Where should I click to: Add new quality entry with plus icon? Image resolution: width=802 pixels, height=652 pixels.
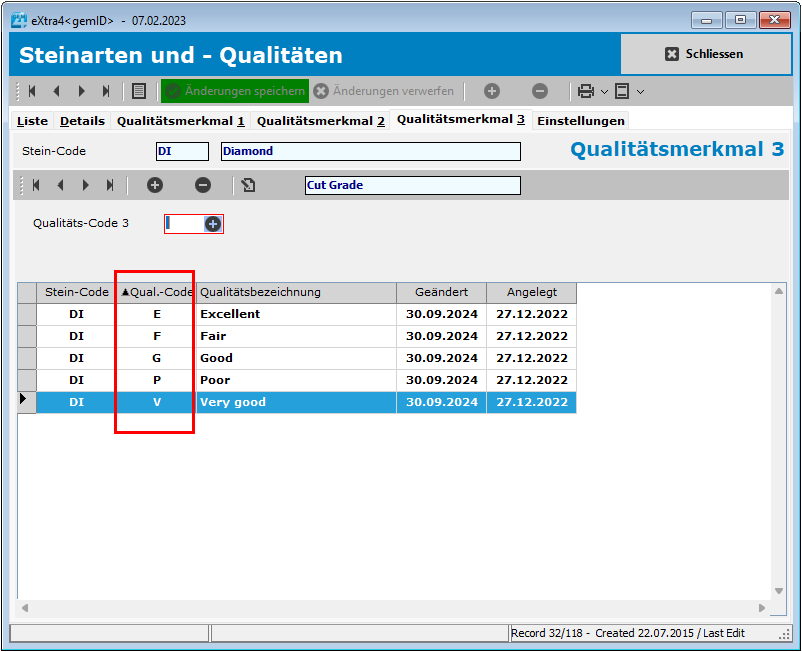(x=155, y=185)
